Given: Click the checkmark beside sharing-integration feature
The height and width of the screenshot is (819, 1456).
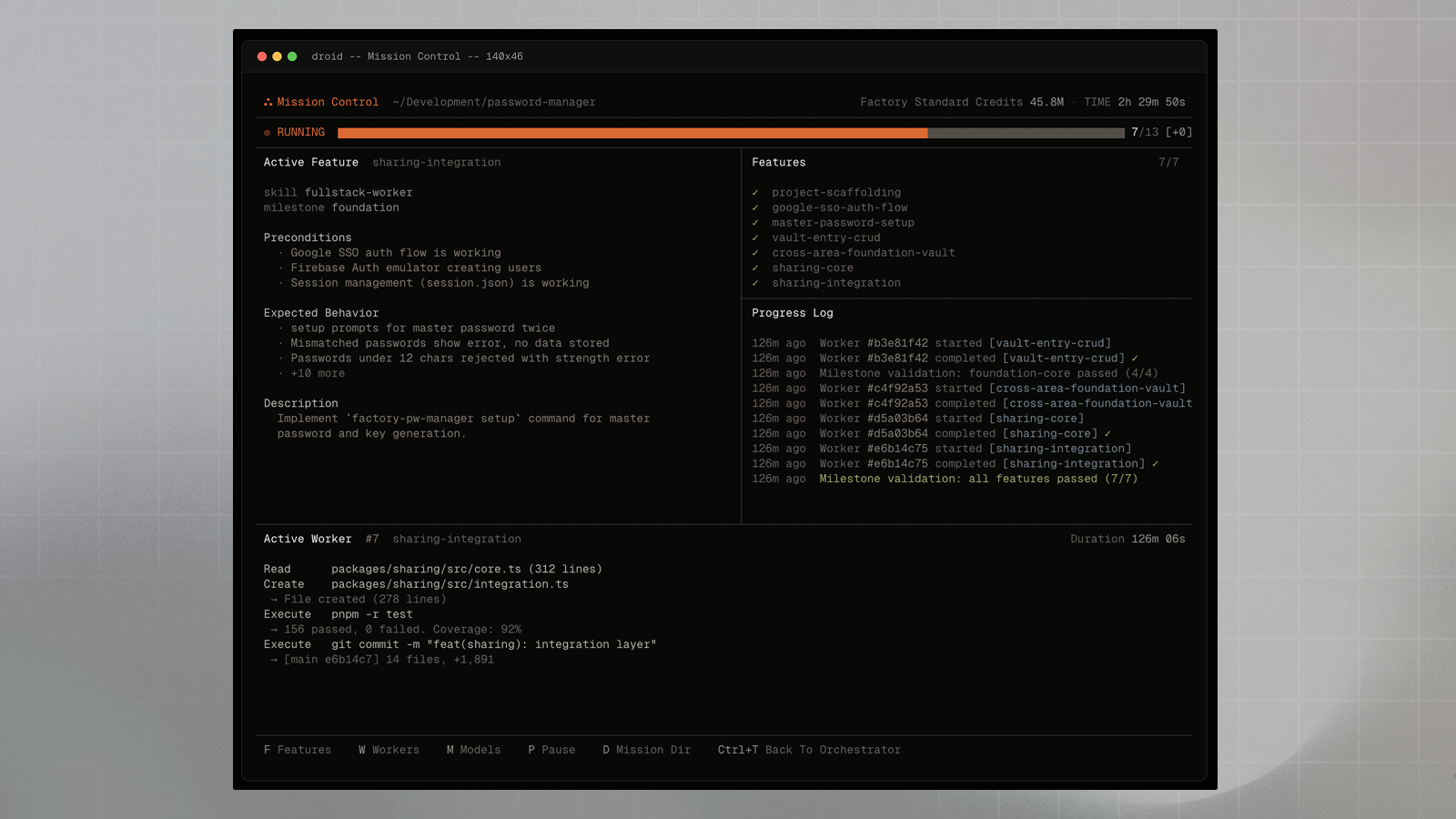Looking at the screenshot, I should coord(755,283).
